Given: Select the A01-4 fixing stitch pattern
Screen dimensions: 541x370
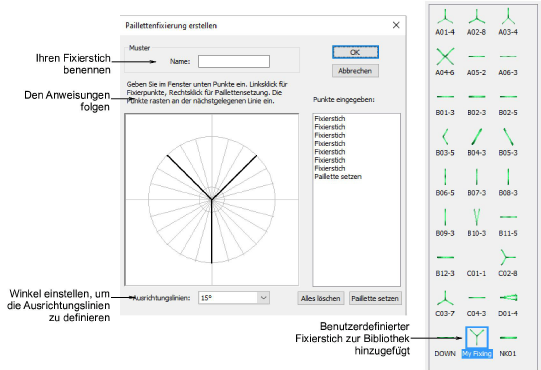Looking at the screenshot, I should 445,21.
